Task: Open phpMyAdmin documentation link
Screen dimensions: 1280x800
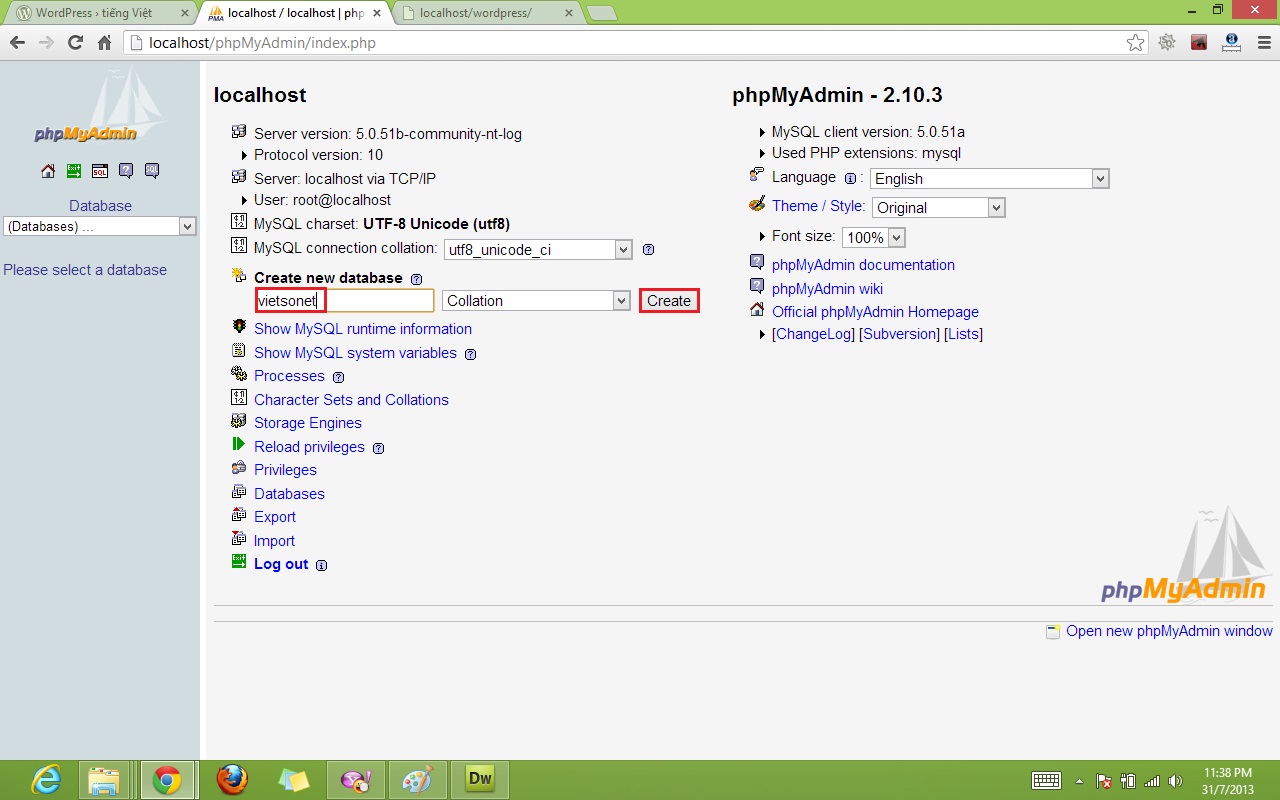Action: (x=863, y=265)
